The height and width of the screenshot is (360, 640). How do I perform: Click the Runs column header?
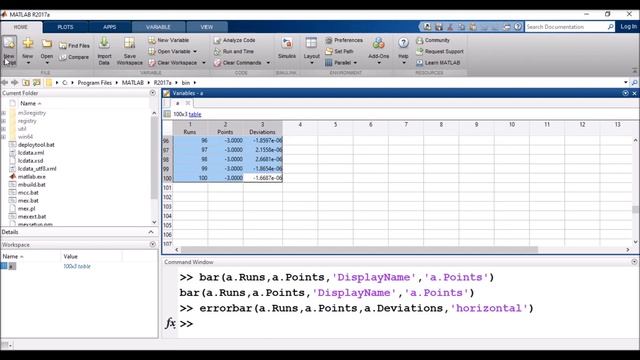[x=190, y=132]
